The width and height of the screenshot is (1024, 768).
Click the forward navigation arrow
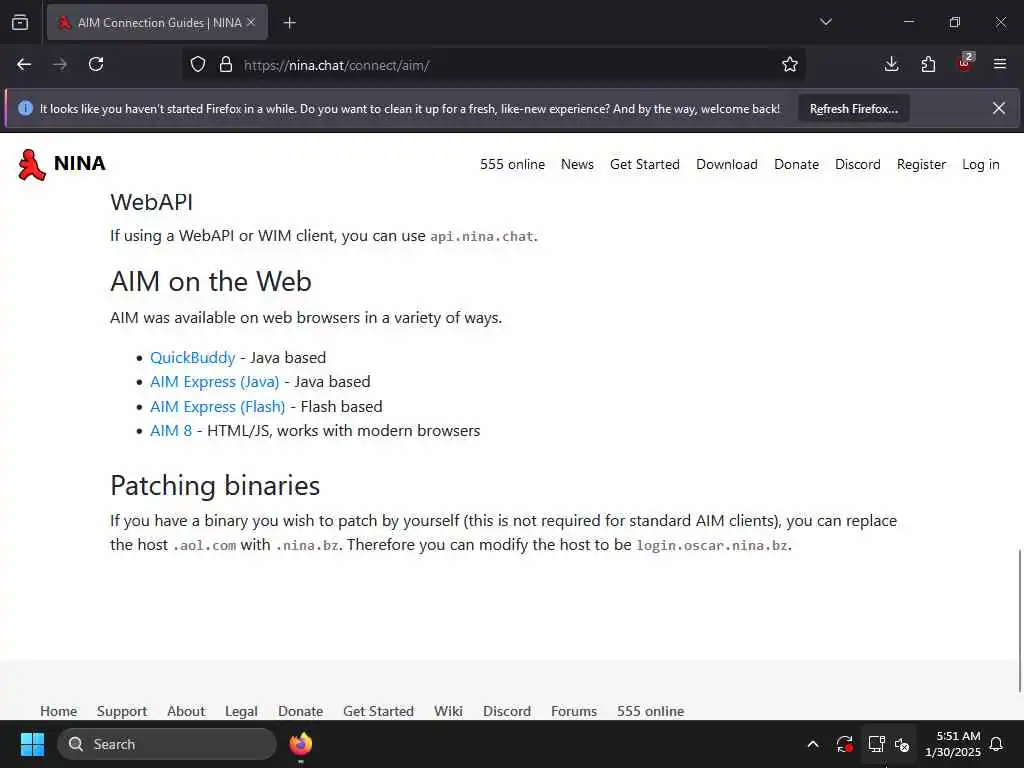(x=60, y=65)
